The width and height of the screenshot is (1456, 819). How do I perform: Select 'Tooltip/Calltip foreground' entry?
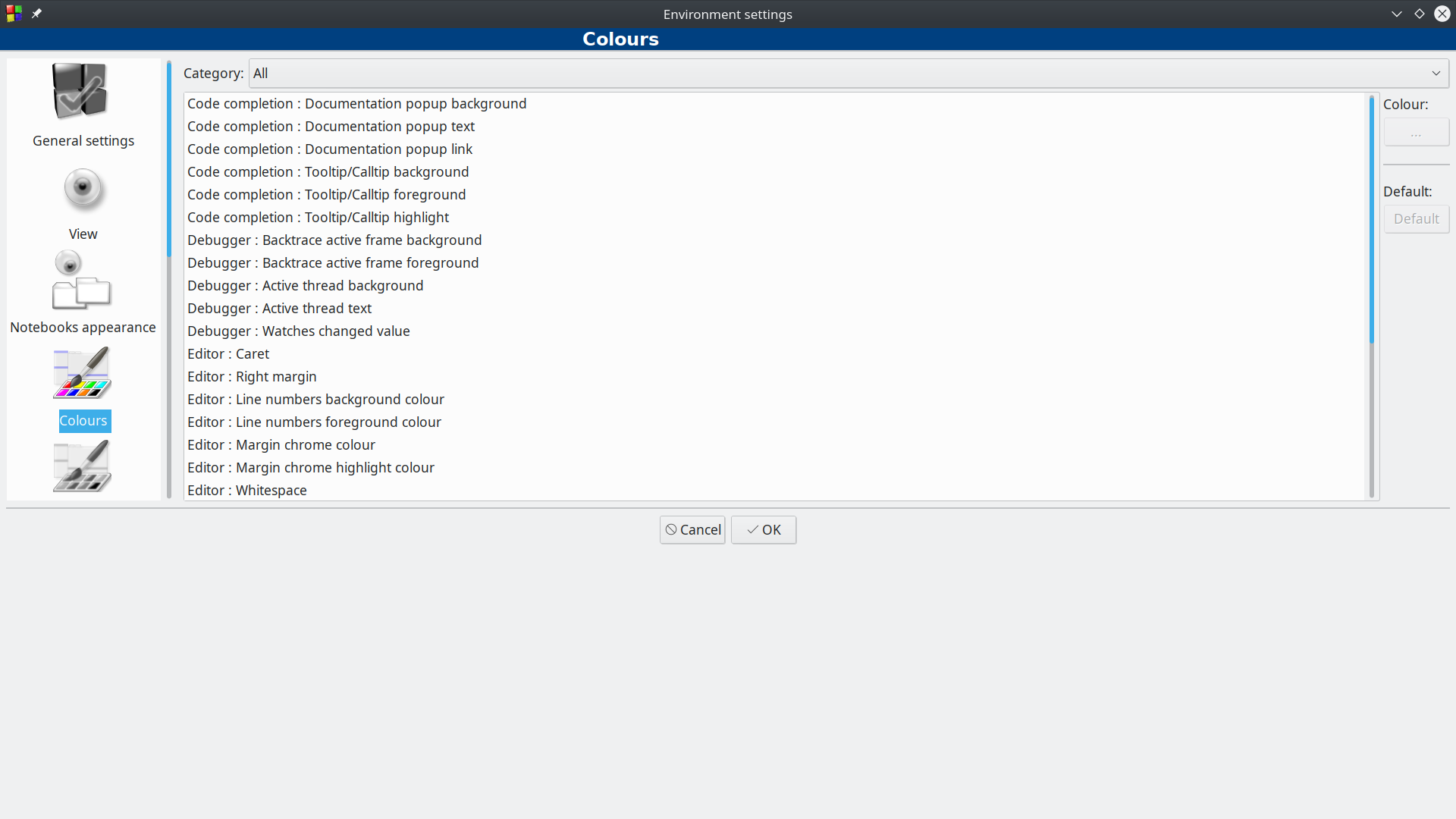click(x=773, y=195)
